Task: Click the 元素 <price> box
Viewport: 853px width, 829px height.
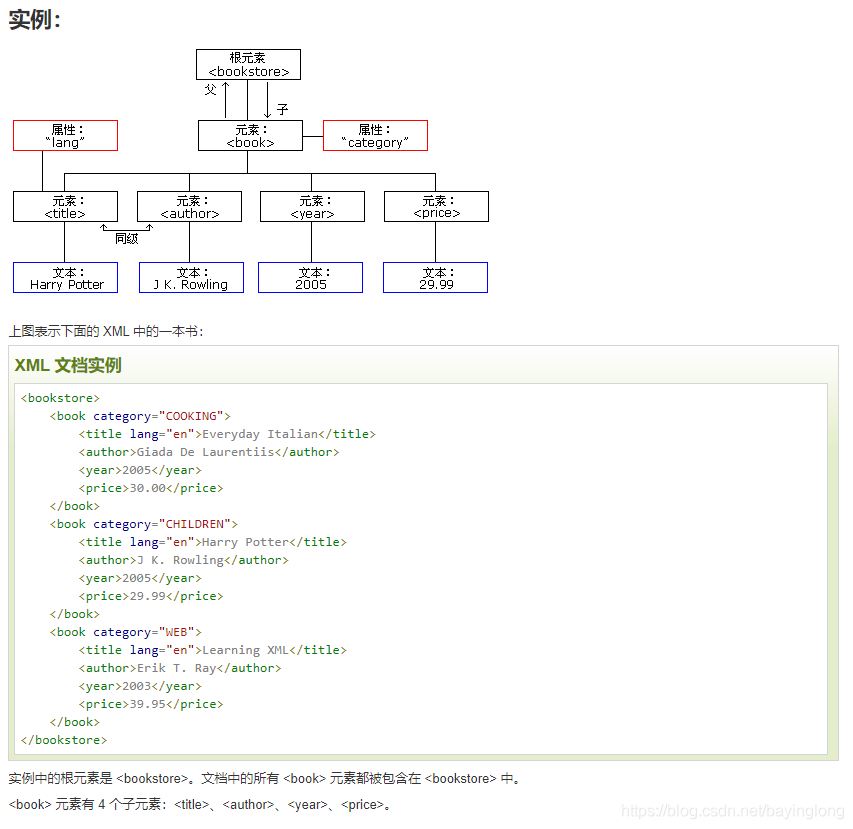Action: (x=435, y=206)
